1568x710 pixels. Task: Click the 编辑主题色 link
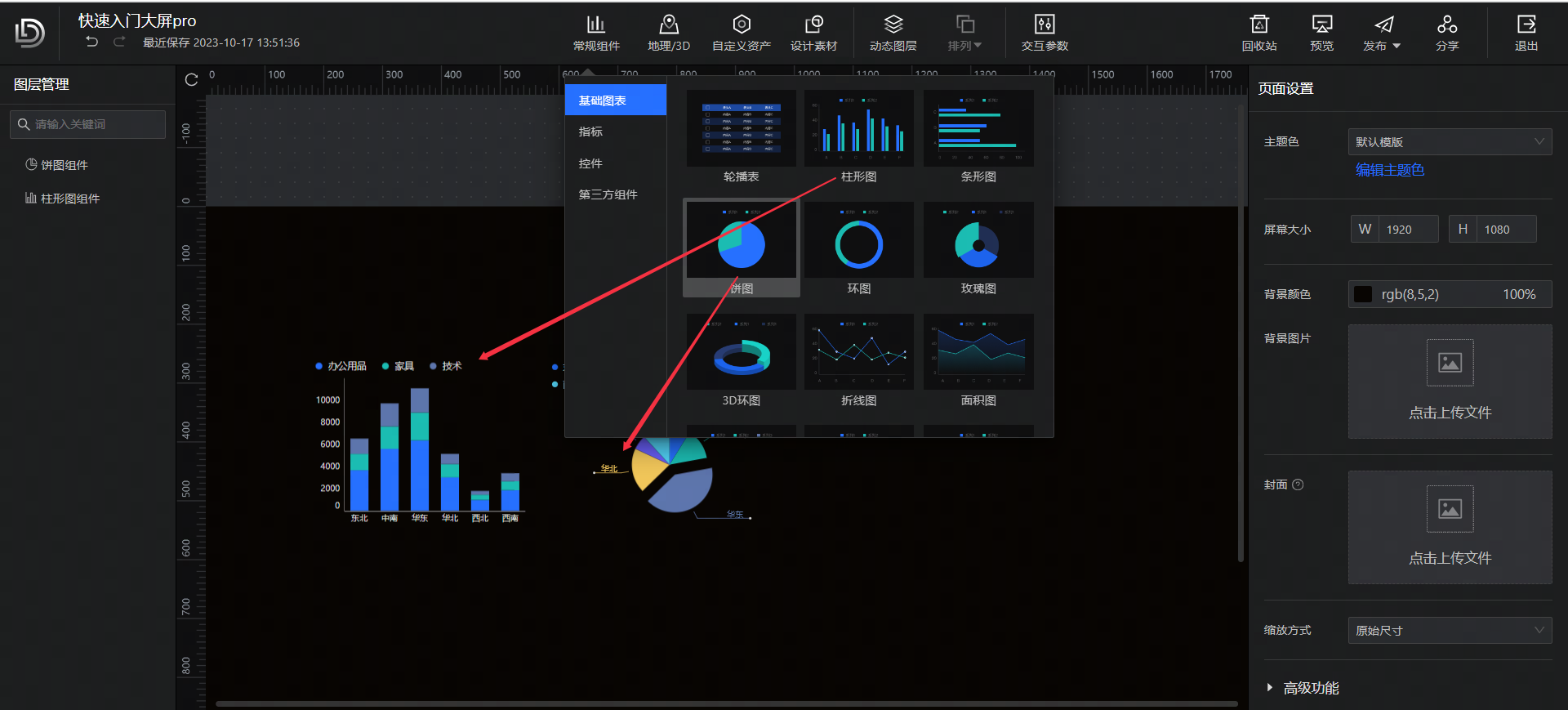pyautogui.click(x=1389, y=170)
